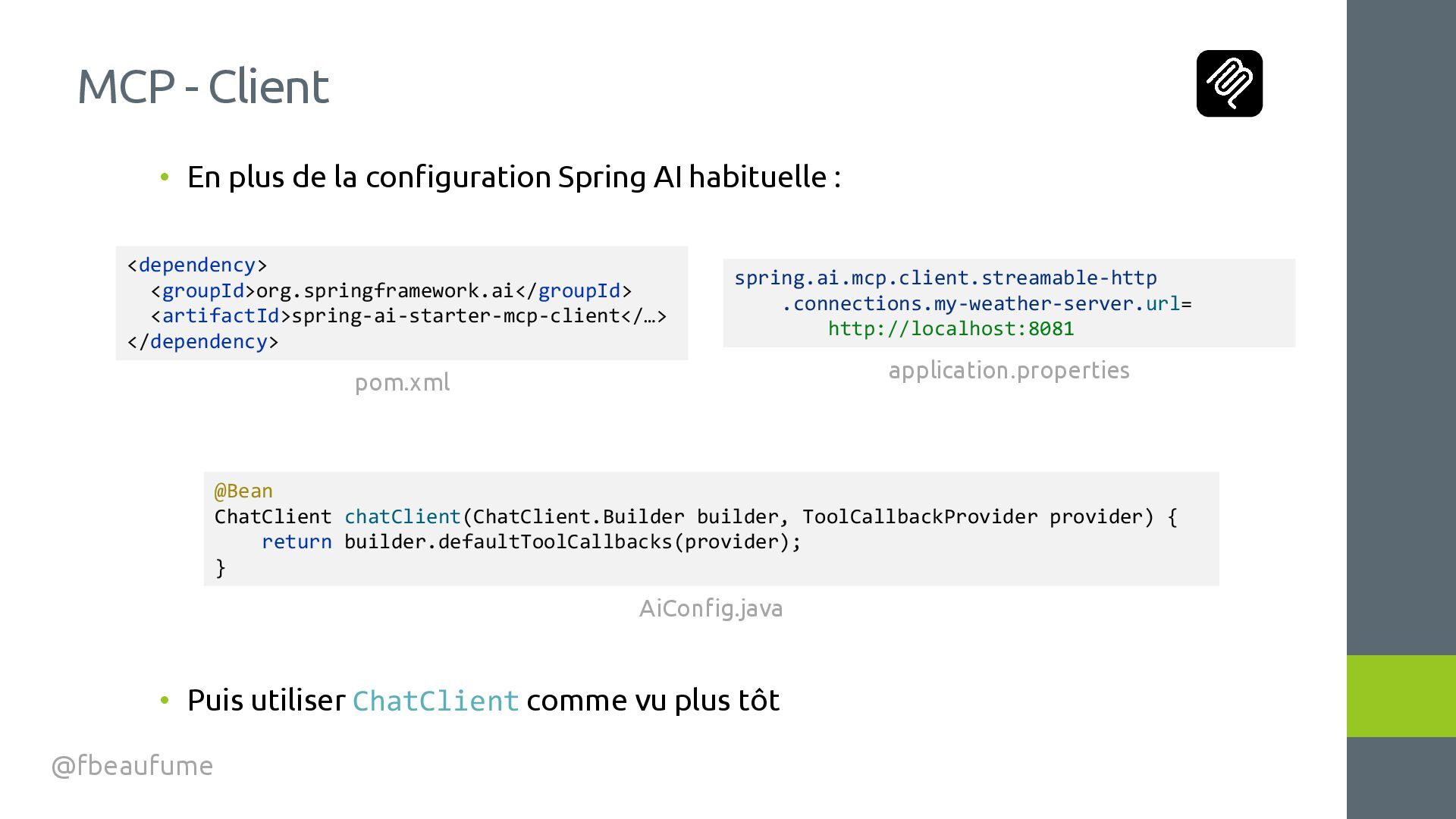Click the AiConfig.java caption
This screenshot has width=1456, height=819.
click(711, 608)
